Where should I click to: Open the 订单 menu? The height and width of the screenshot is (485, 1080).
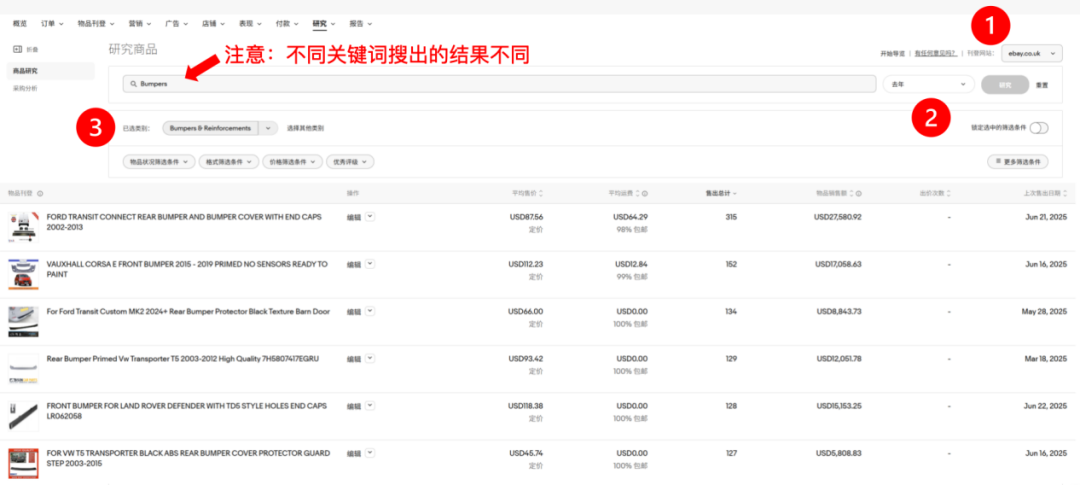tap(52, 23)
